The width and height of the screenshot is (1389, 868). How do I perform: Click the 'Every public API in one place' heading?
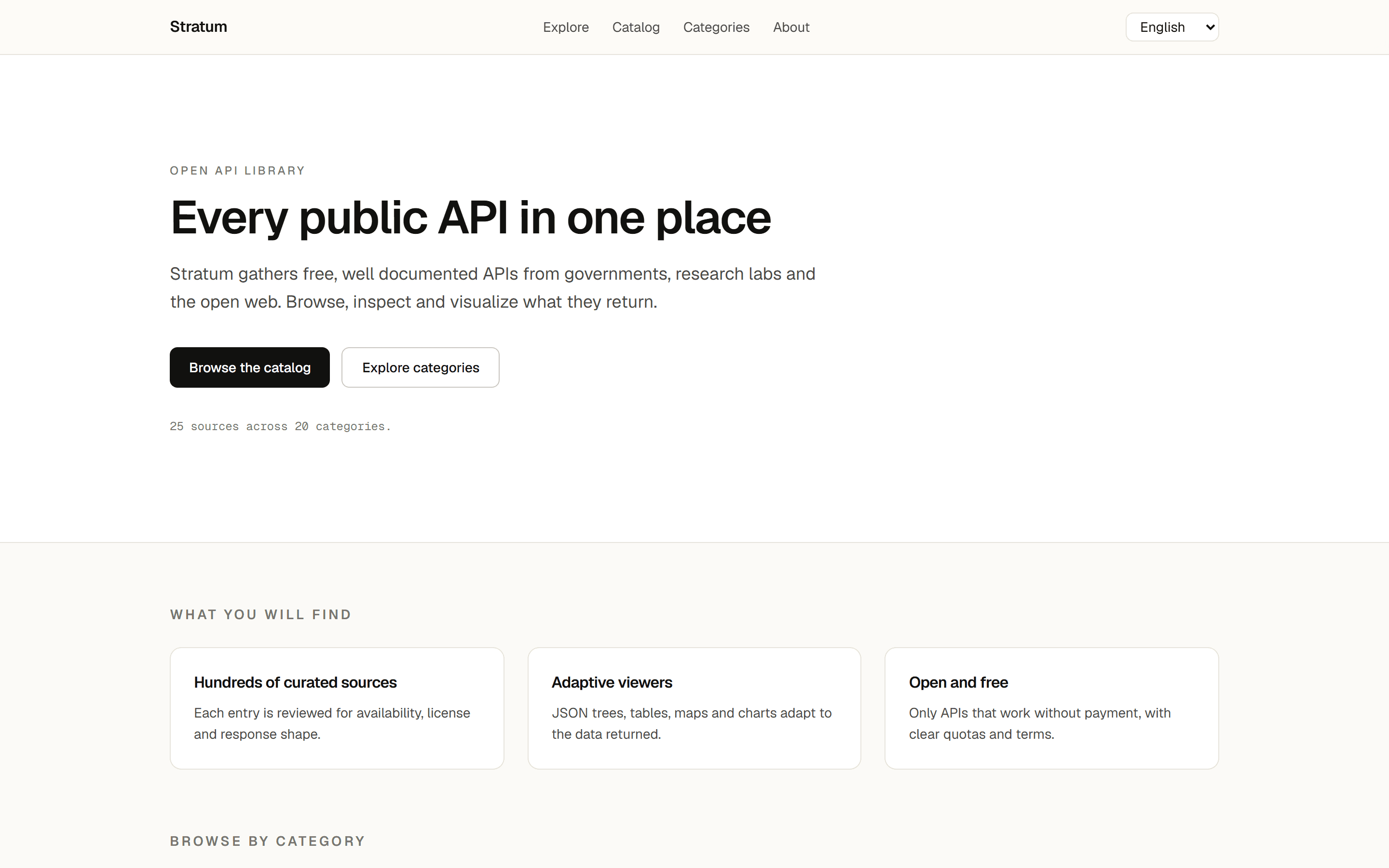[470, 217]
